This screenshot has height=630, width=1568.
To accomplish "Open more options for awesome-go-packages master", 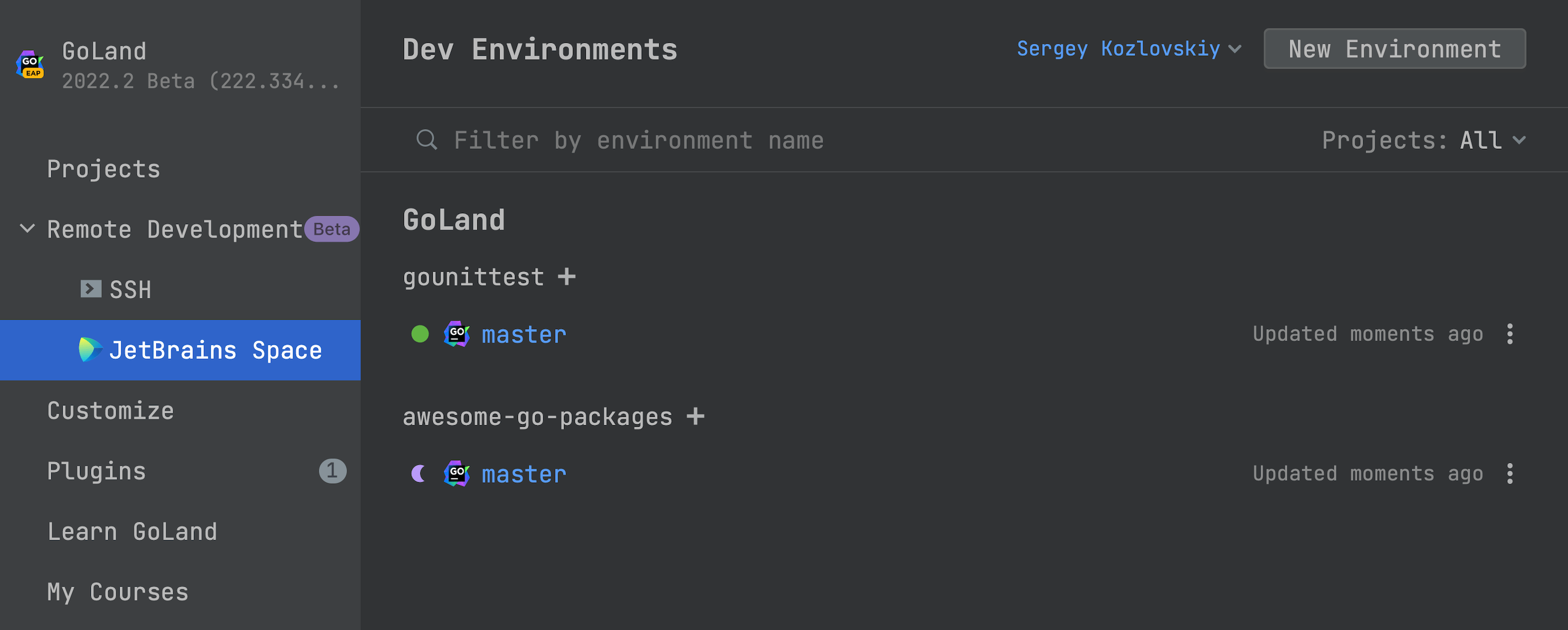I will [1509, 474].
